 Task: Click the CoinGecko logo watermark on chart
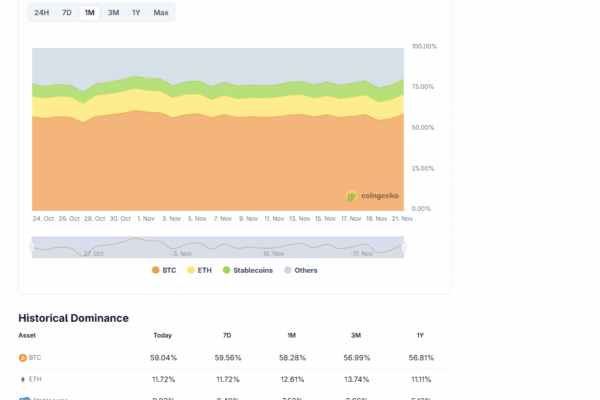pos(372,197)
